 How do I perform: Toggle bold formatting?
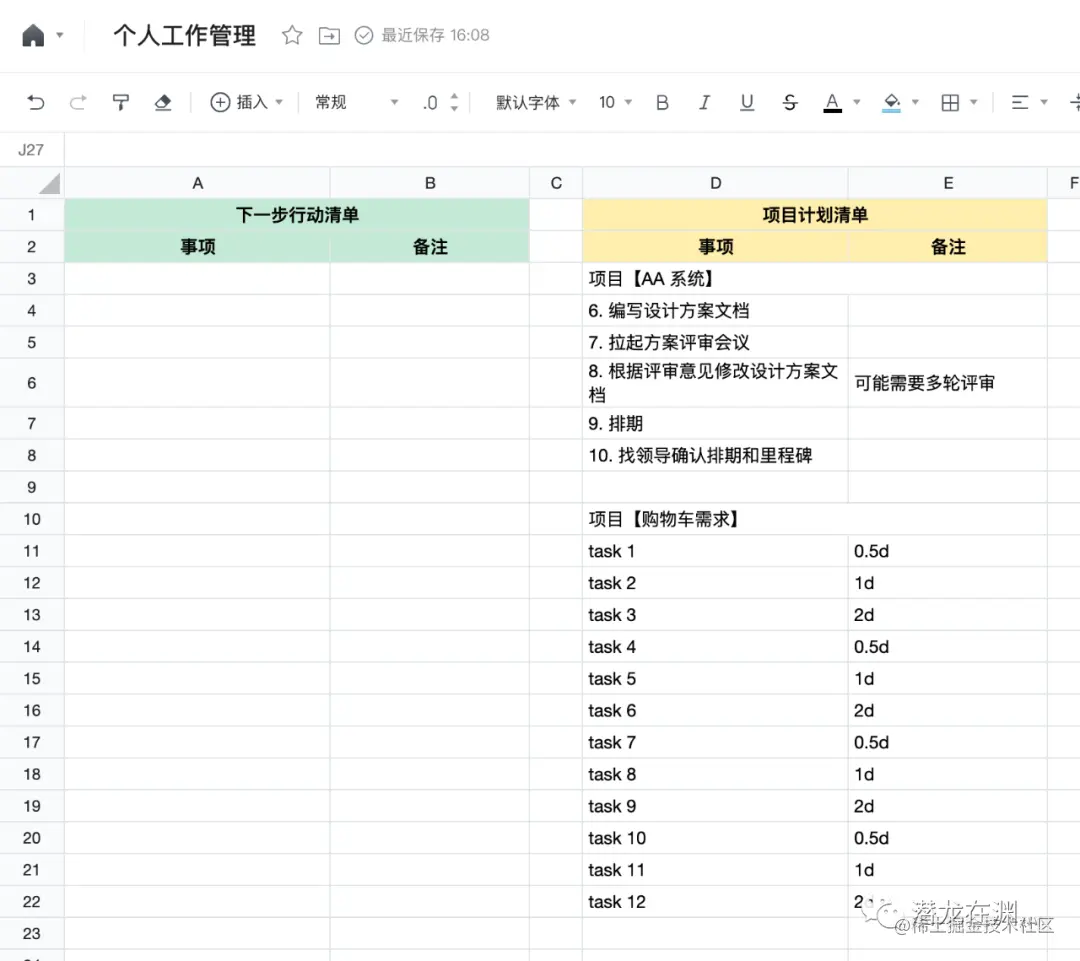coord(662,102)
